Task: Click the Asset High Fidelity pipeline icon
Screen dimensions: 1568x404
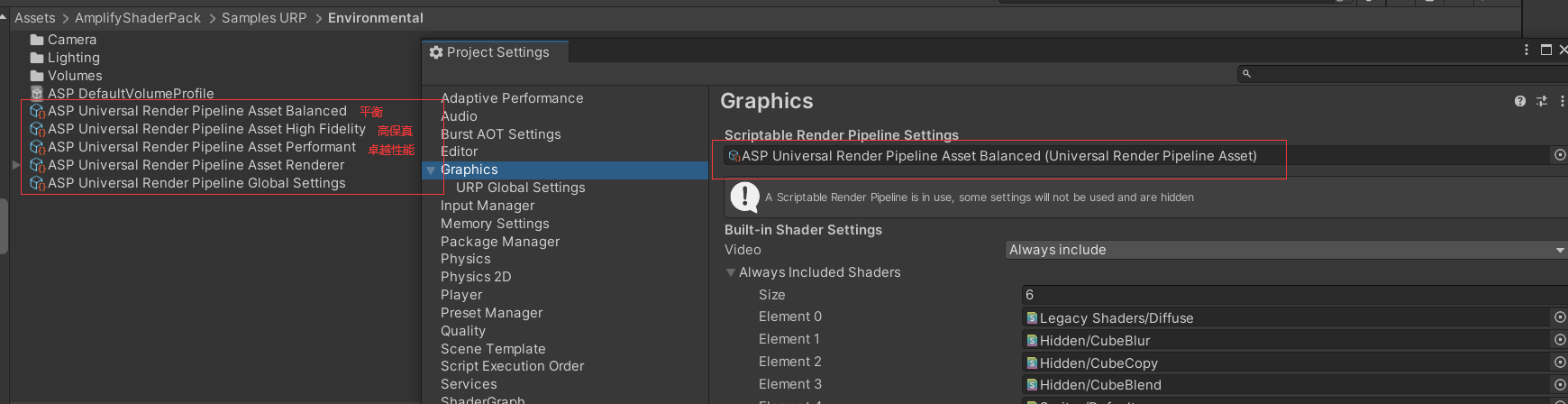Action: pyautogui.click(x=37, y=129)
